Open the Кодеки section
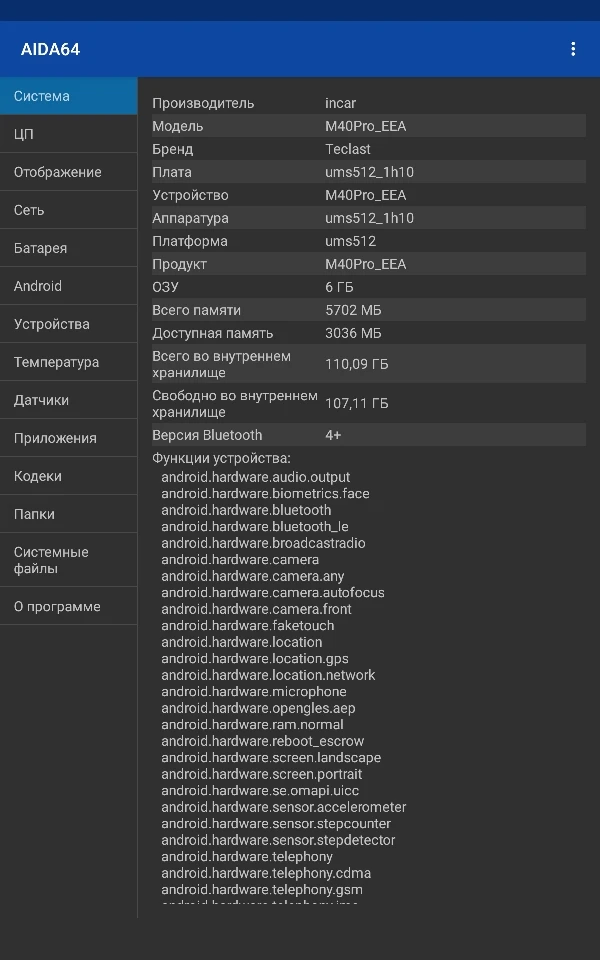The image size is (600, 960). [68, 476]
